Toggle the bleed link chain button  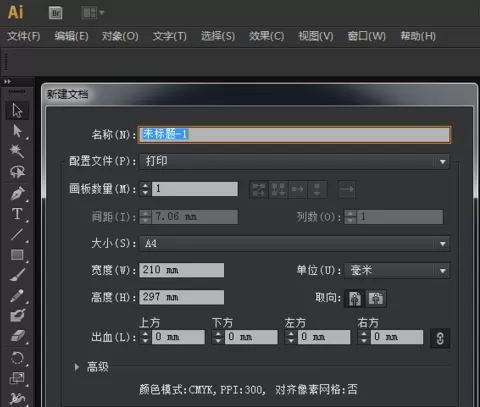(x=440, y=338)
